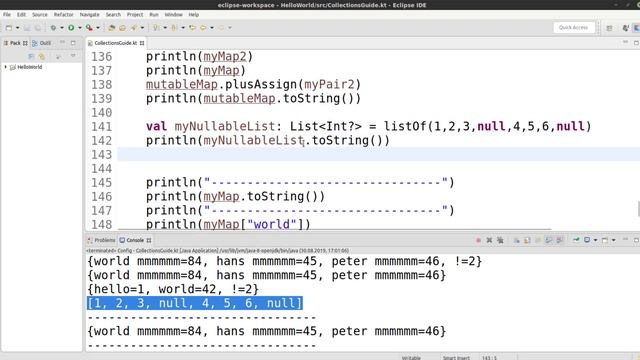Click the Open Perspective icon
Viewport: 640px width, 360px height.
click(x=609, y=28)
